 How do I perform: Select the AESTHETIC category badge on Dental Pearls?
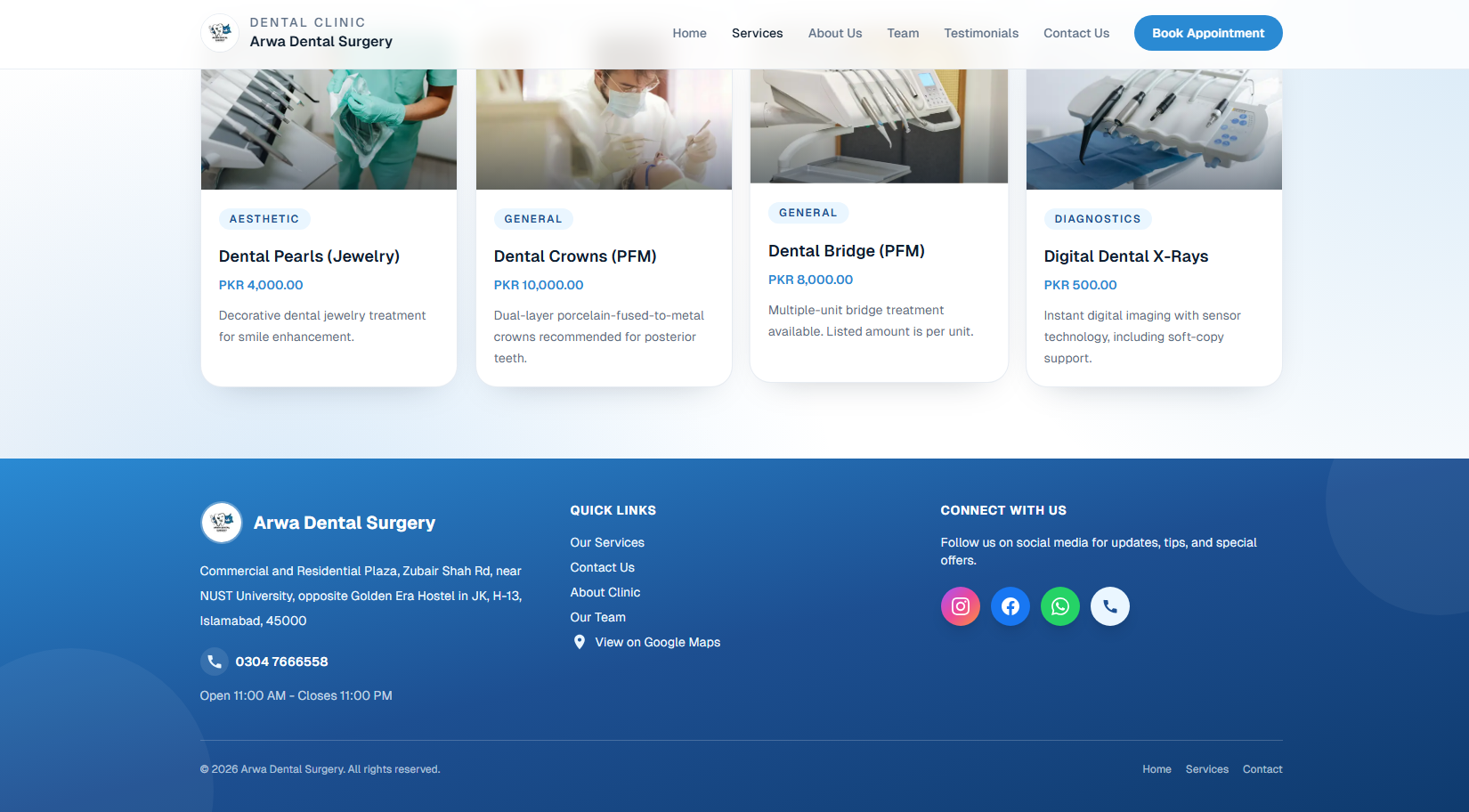pos(264,218)
